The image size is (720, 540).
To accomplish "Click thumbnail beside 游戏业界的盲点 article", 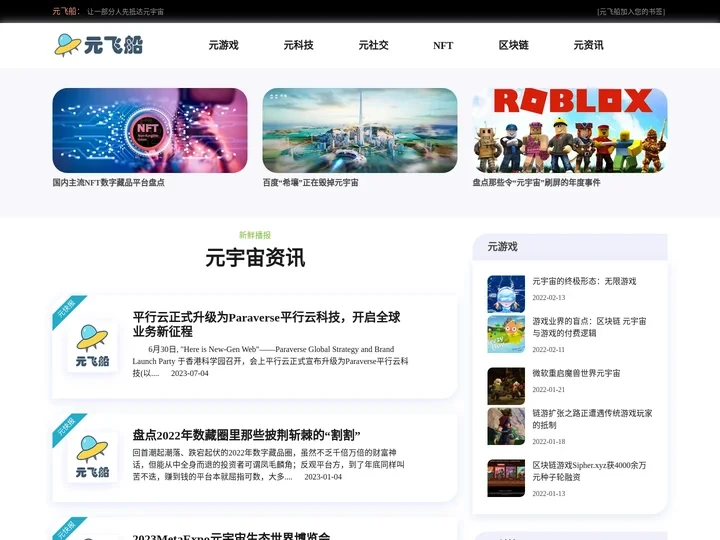I will point(506,334).
